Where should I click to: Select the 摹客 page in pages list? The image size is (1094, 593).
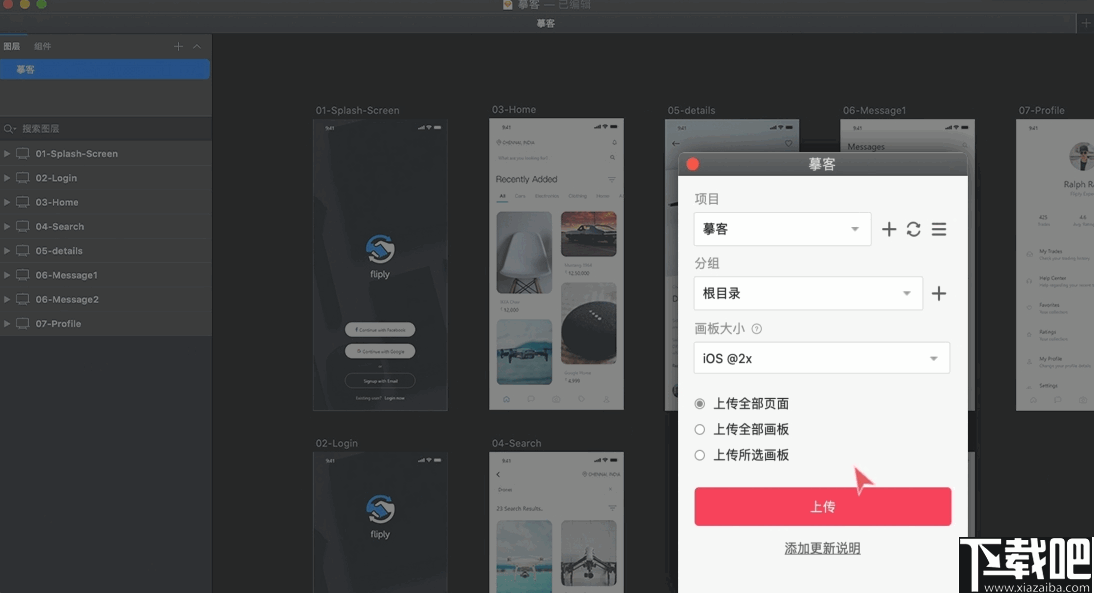pyautogui.click(x=105, y=69)
